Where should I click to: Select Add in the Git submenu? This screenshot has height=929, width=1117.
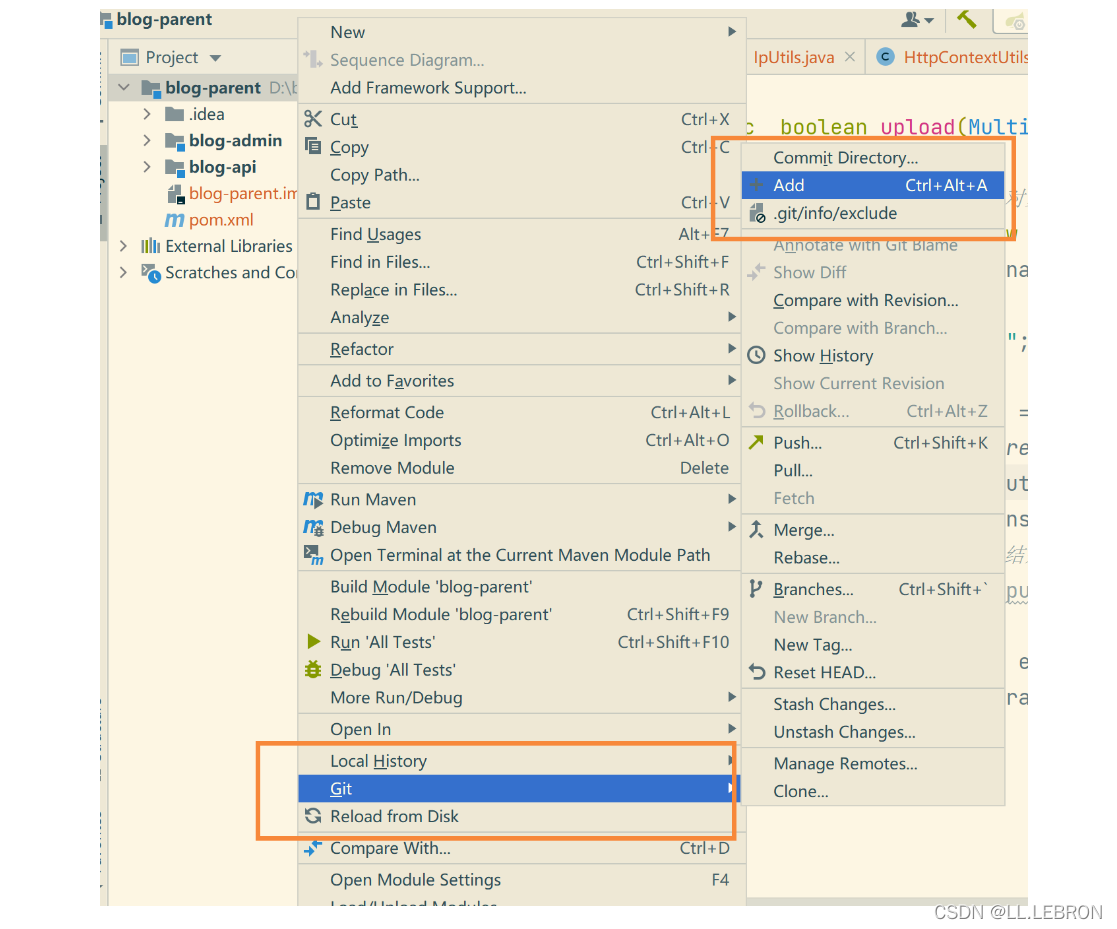[788, 185]
